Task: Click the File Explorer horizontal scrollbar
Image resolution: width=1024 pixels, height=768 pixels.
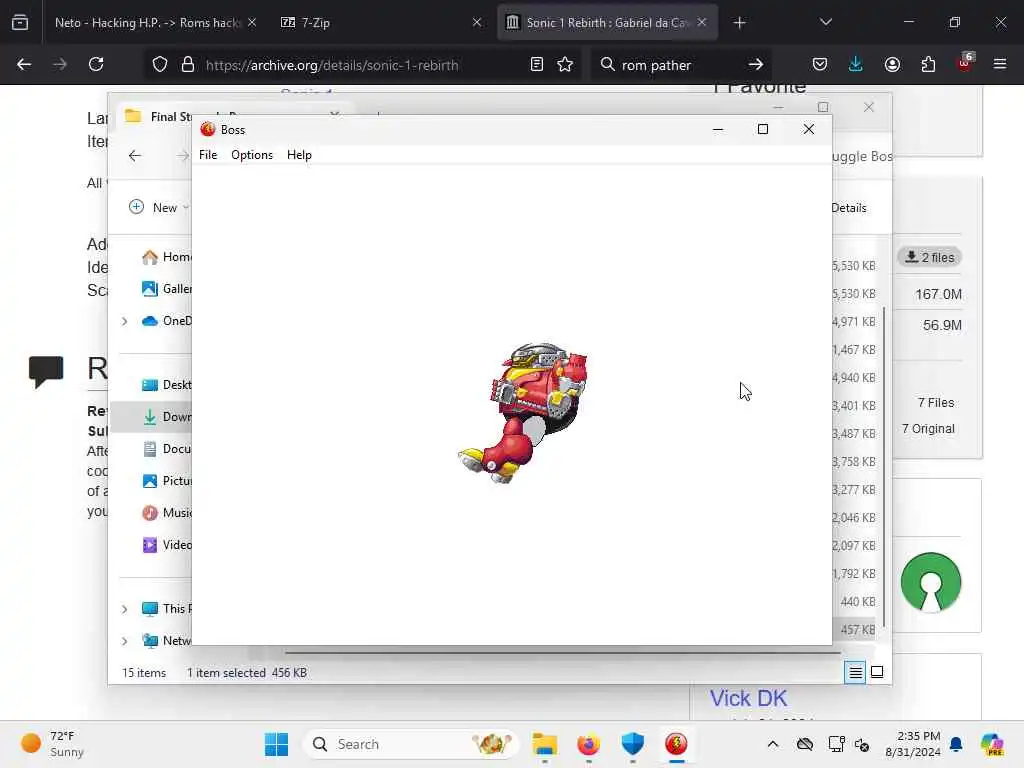Action: tap(562, 652)
